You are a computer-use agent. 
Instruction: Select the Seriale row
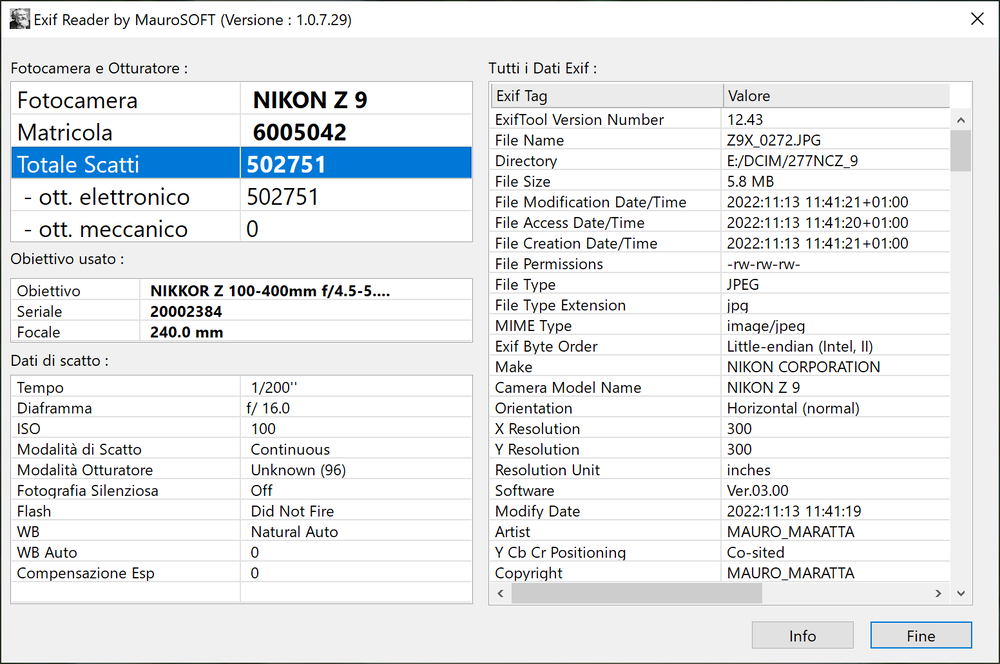click(242, 311)
